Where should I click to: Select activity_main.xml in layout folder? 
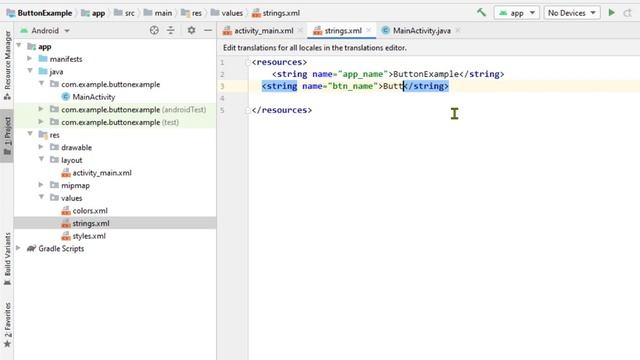[102, 173]
